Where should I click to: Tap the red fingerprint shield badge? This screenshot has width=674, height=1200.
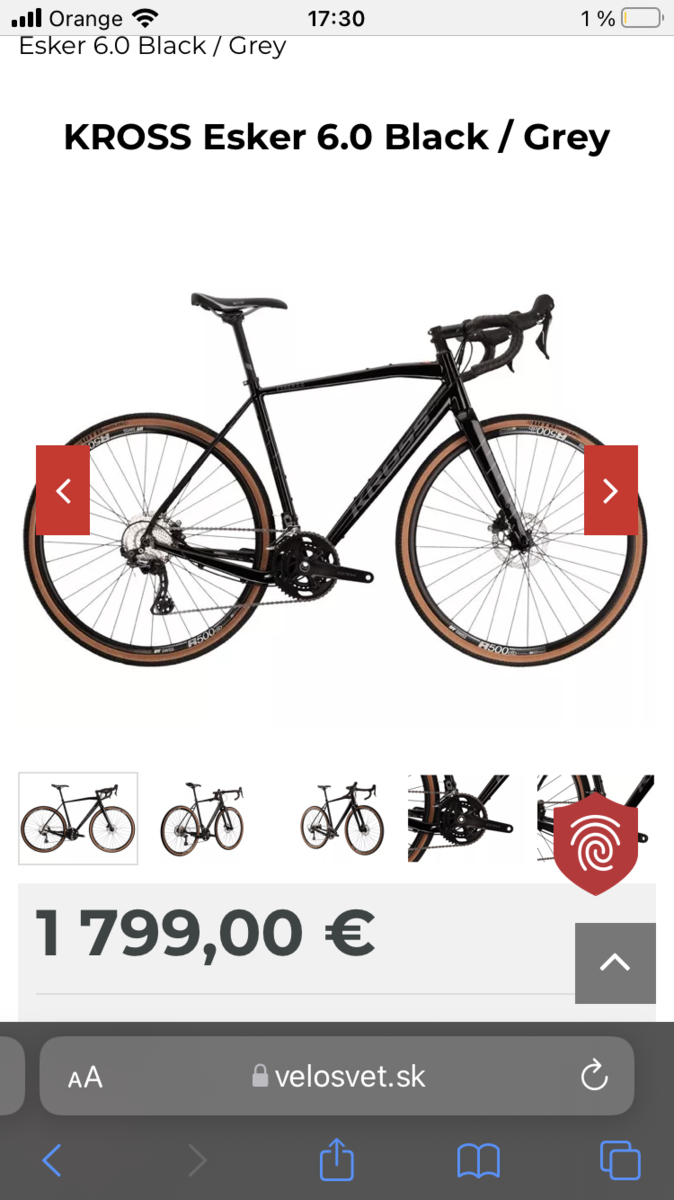[596, 844]
